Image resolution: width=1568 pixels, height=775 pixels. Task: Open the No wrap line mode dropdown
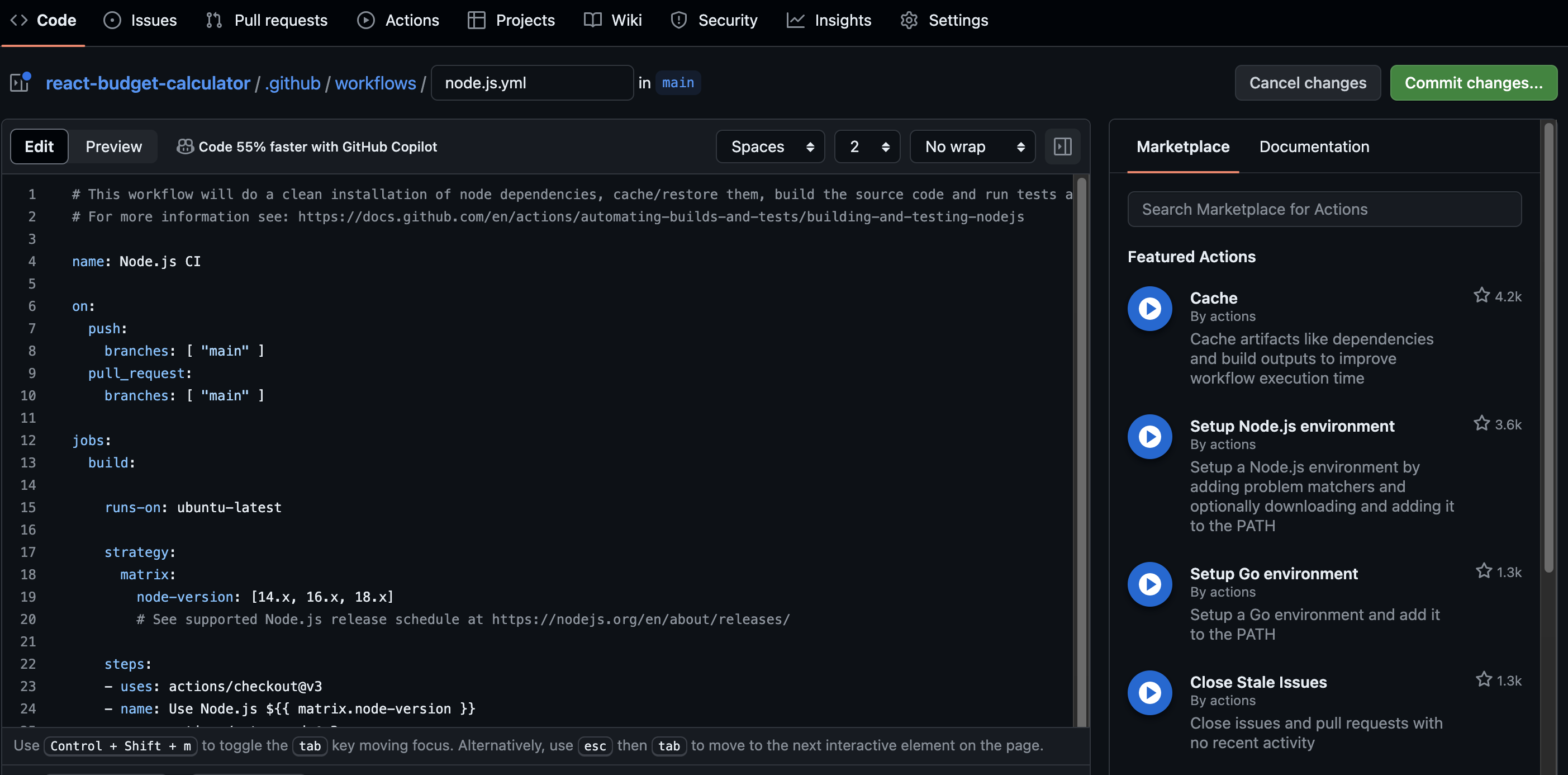click(x=972, y=147)
